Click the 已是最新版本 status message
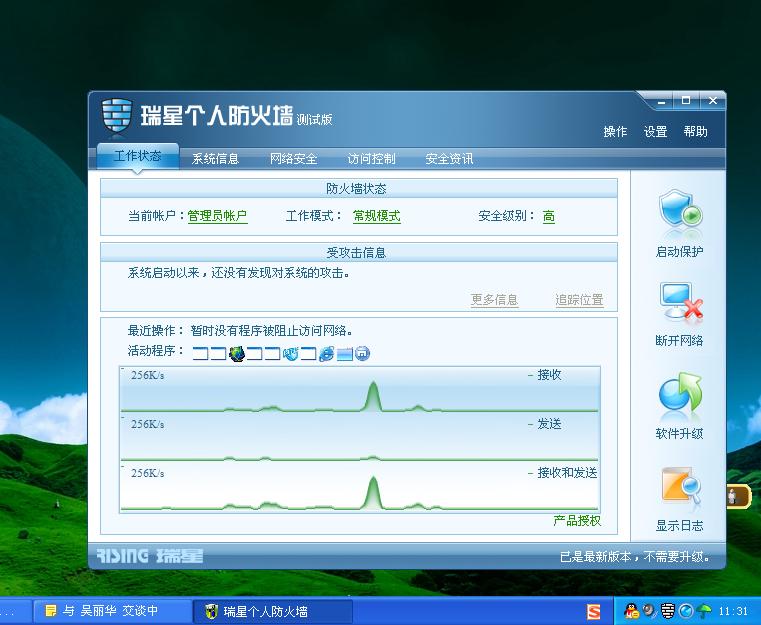This screenshot has width=761, height=625. pos(634,557)
